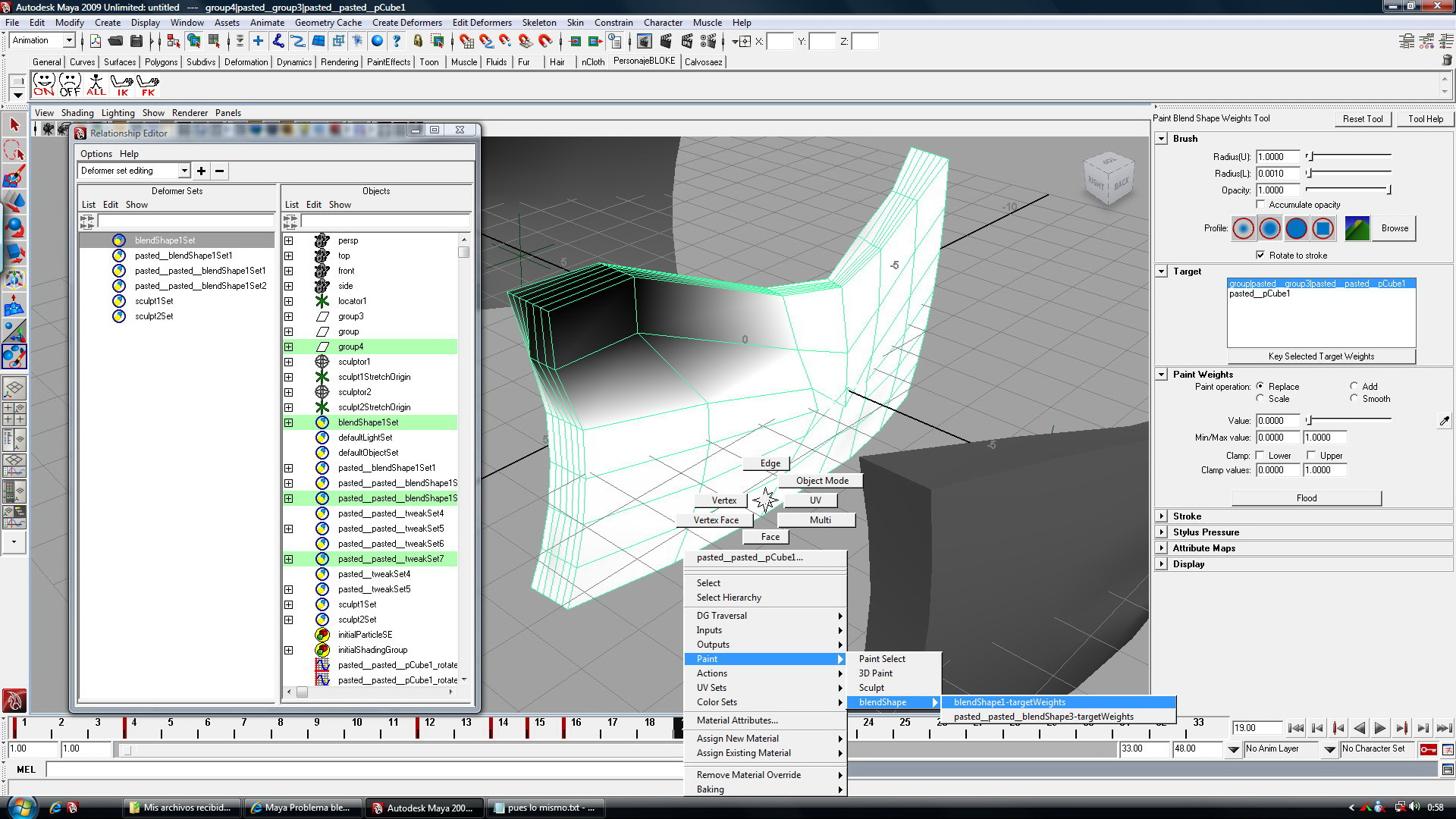
Task: Open the Deformer set editing dropdown
Action: coord(184,171)
